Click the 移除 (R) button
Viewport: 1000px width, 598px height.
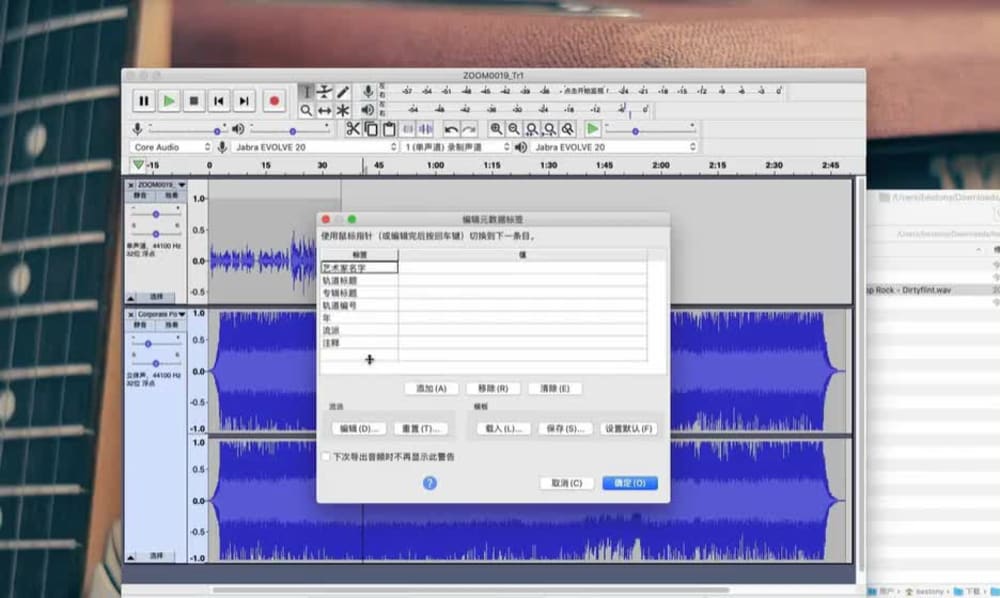(493, 388)
